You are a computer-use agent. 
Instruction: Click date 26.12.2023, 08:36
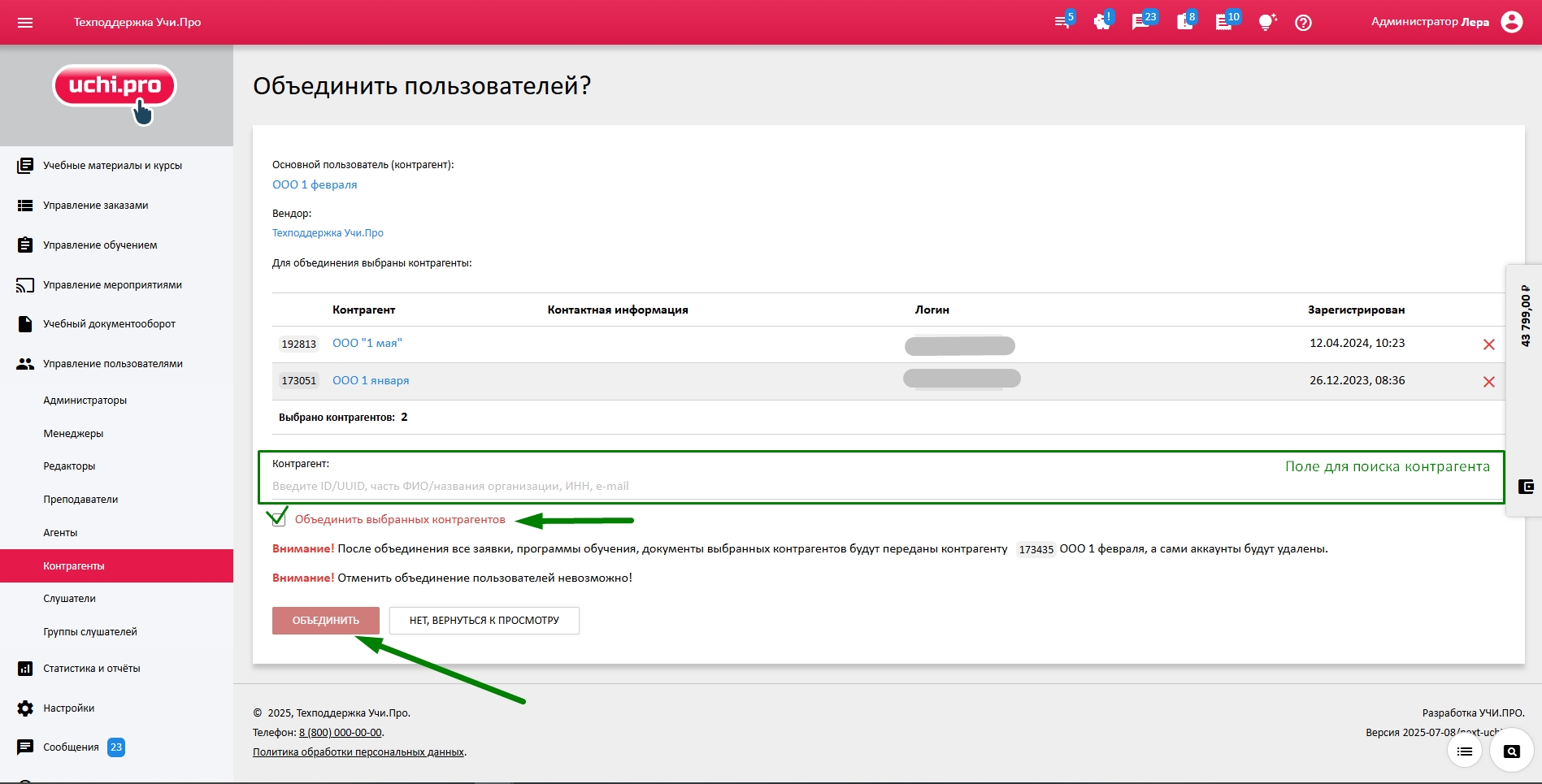click(1357, 380)
